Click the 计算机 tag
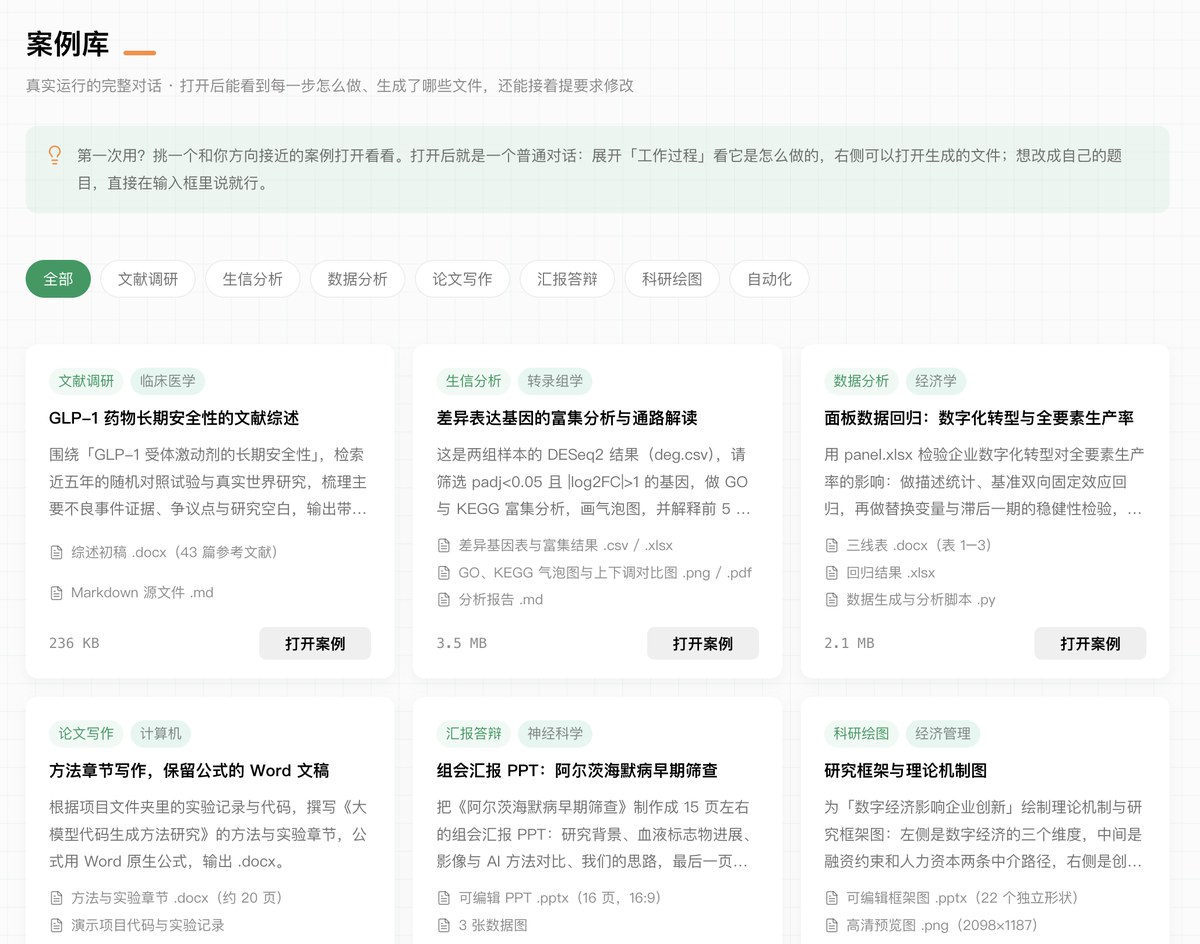Viewport: 1200px width, 944px height. pos(160,733)
